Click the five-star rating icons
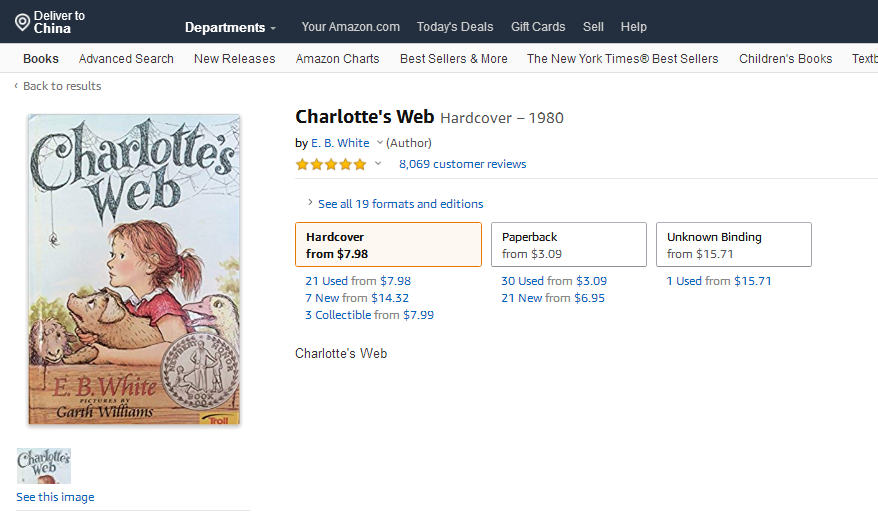Screen dimensions: 878x512 tap(331, 164)
